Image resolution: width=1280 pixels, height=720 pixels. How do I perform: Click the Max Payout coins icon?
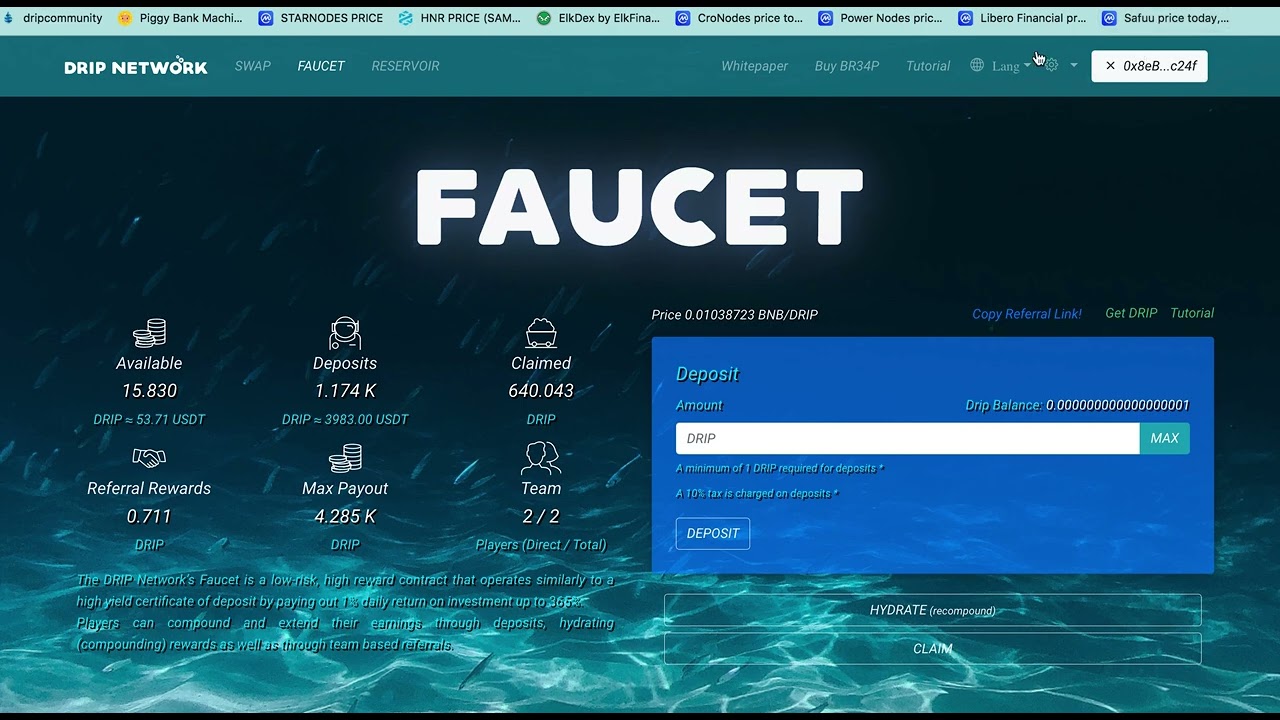click(x=345, y=458)
